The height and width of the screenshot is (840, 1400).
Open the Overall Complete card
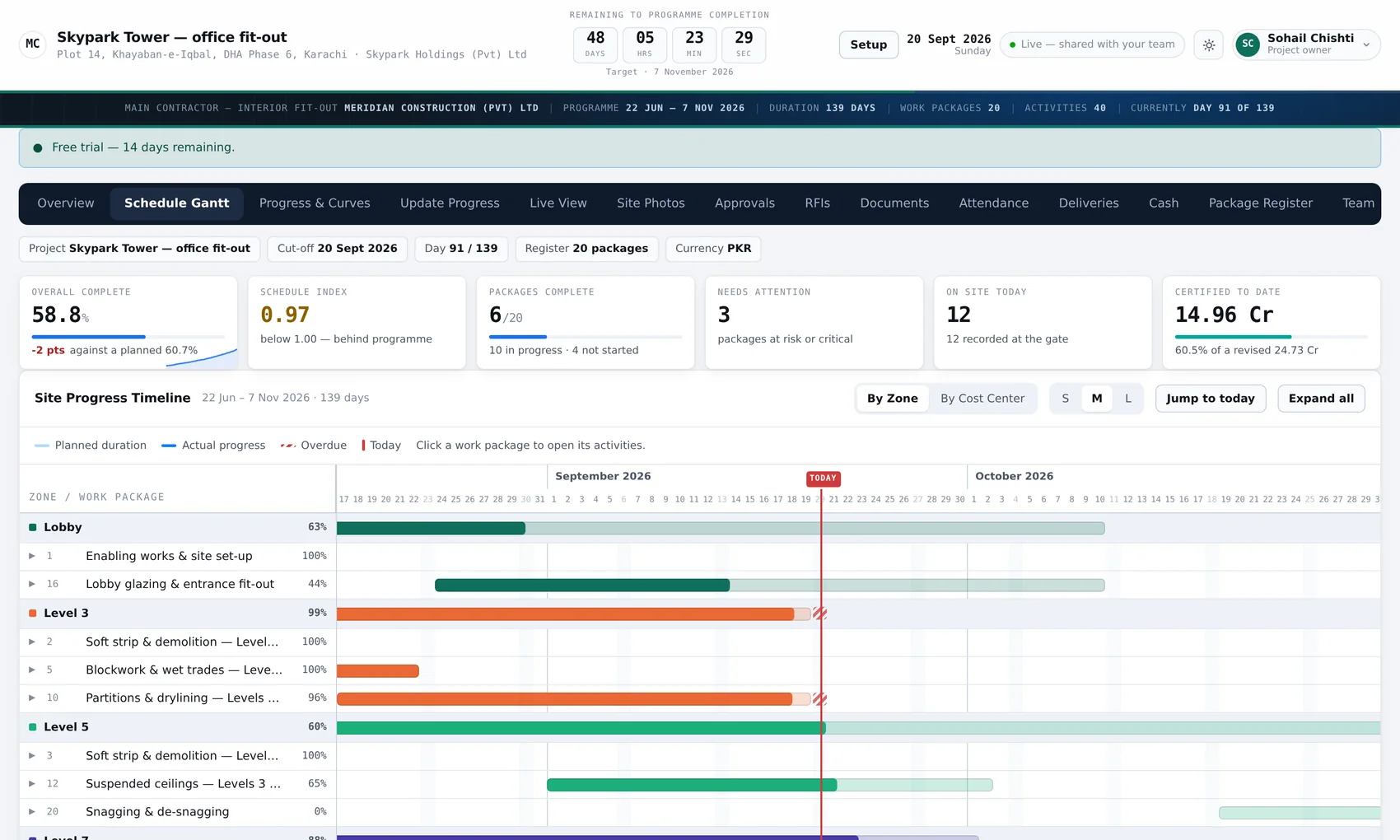(x=128, y=322)
